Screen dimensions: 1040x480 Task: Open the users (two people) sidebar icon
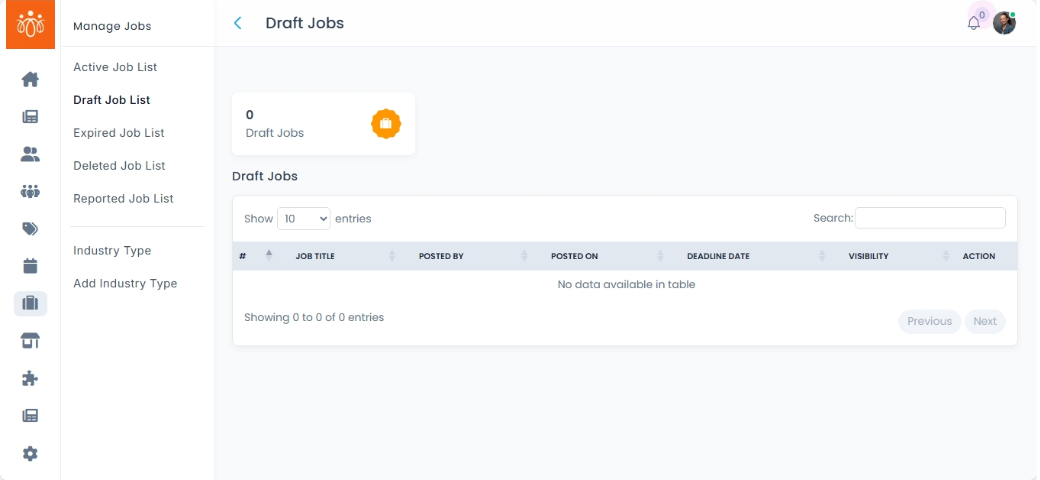tap(30, 154)
